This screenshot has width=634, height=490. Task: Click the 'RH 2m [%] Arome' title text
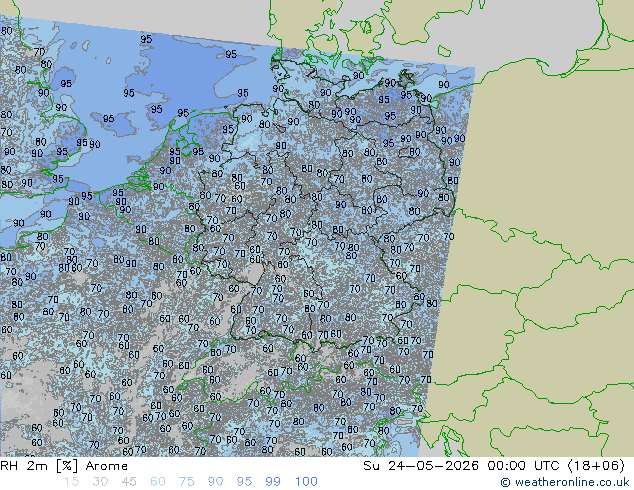point(64,466)
